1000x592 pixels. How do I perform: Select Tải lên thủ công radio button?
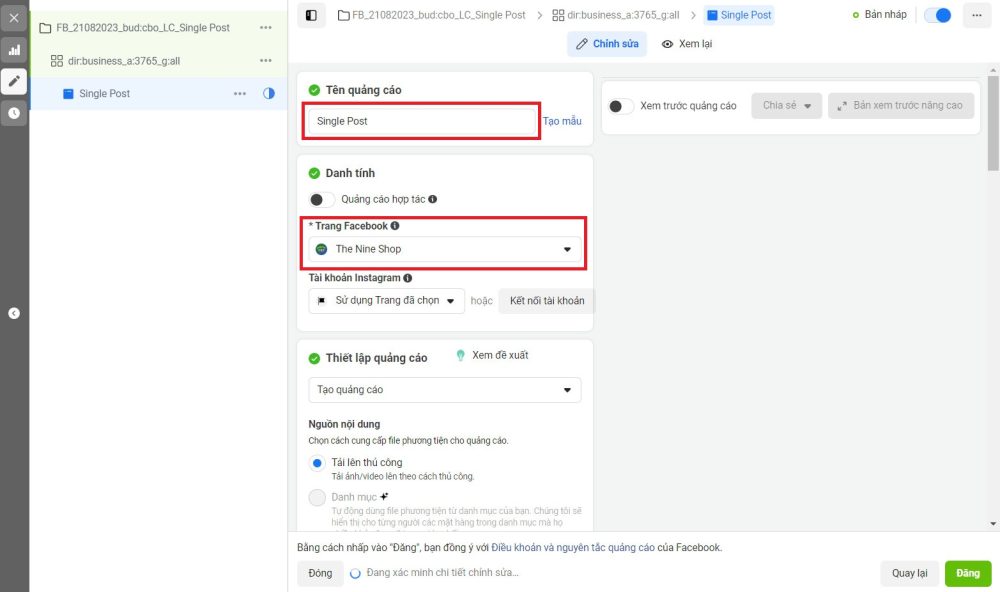tap(317, 463)
